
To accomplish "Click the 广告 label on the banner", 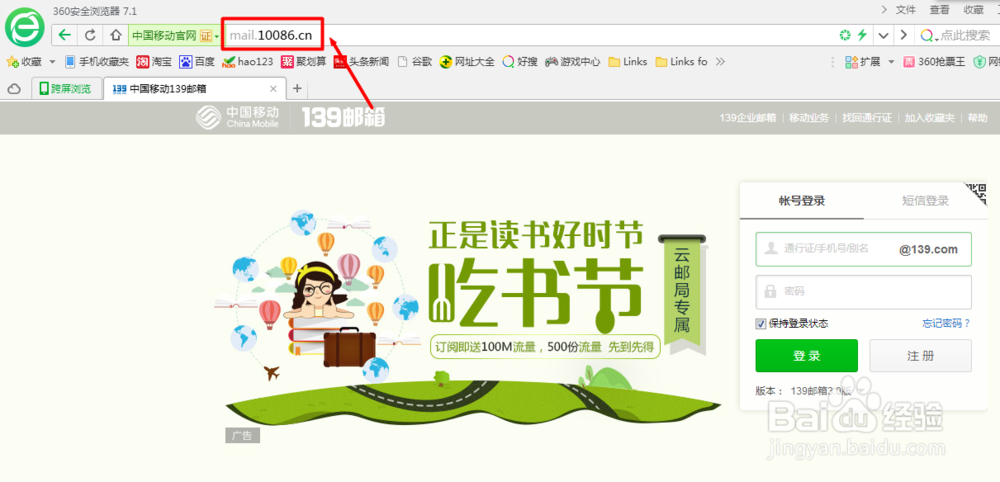I will (242, 436).
